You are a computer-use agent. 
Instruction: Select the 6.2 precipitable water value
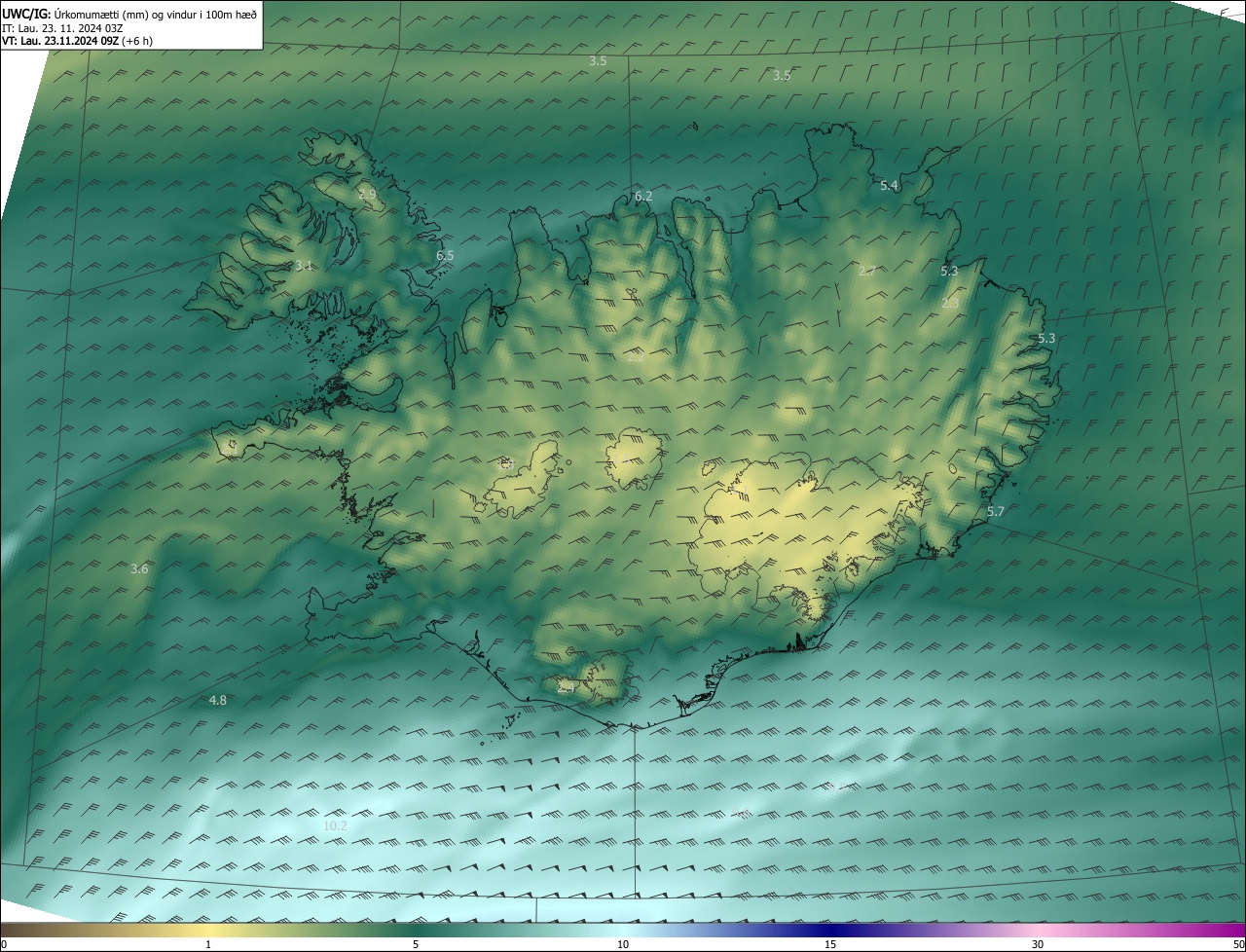[643, 196]
